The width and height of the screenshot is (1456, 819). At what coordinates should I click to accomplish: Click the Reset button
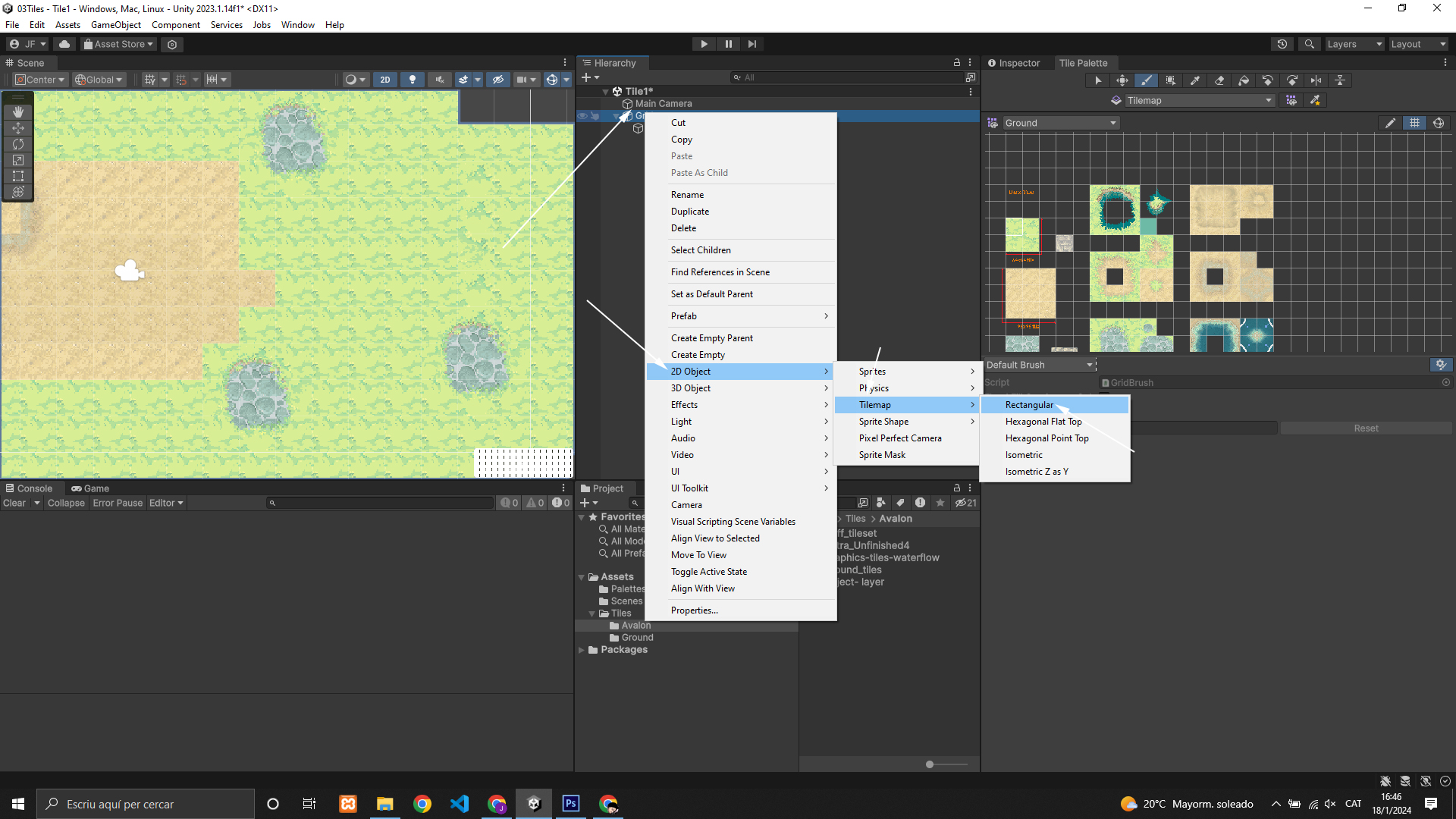point(1366,428)
